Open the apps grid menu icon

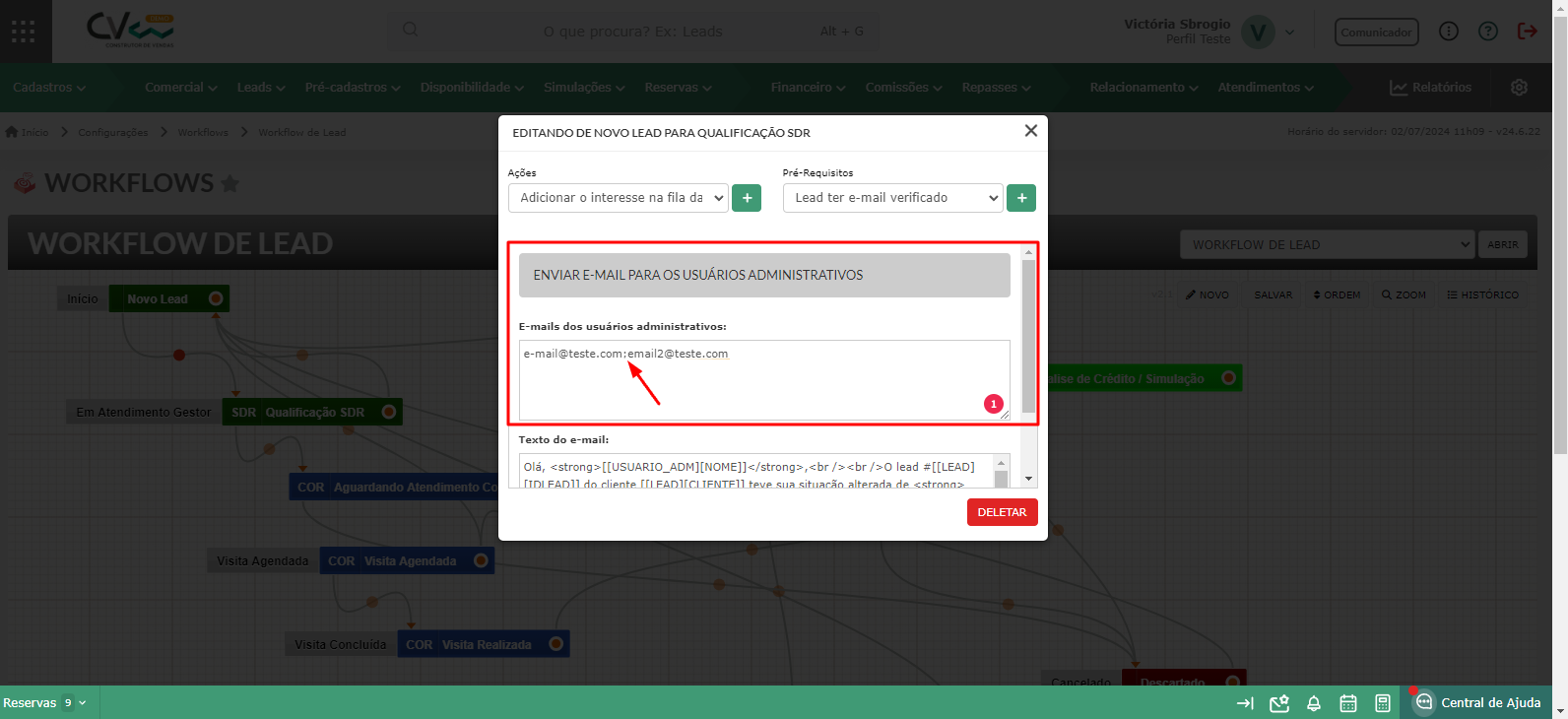click(x=24, y=32)
